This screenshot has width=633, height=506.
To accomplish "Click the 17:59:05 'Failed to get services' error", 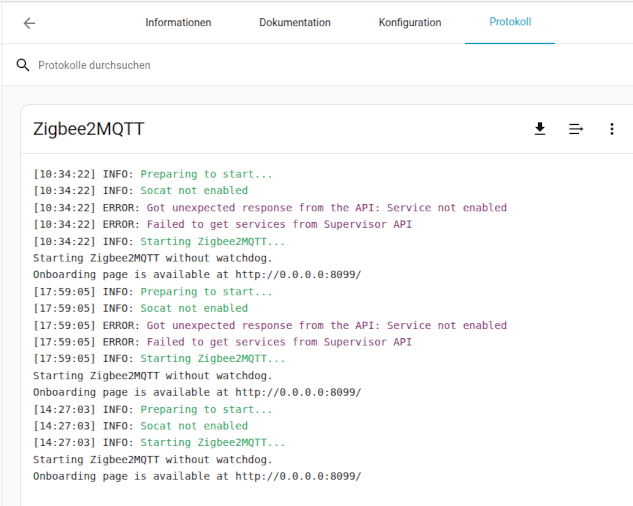I will pos(222,342).
